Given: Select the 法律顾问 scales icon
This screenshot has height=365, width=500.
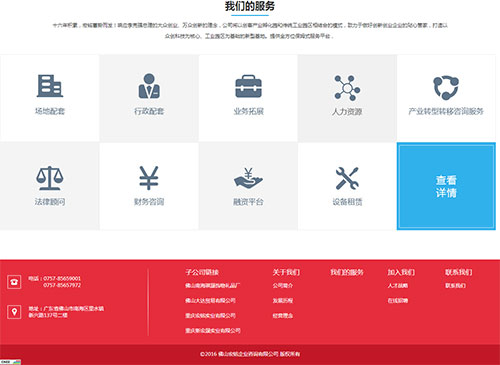Looking at the screenshot, I should pos(50,178).
